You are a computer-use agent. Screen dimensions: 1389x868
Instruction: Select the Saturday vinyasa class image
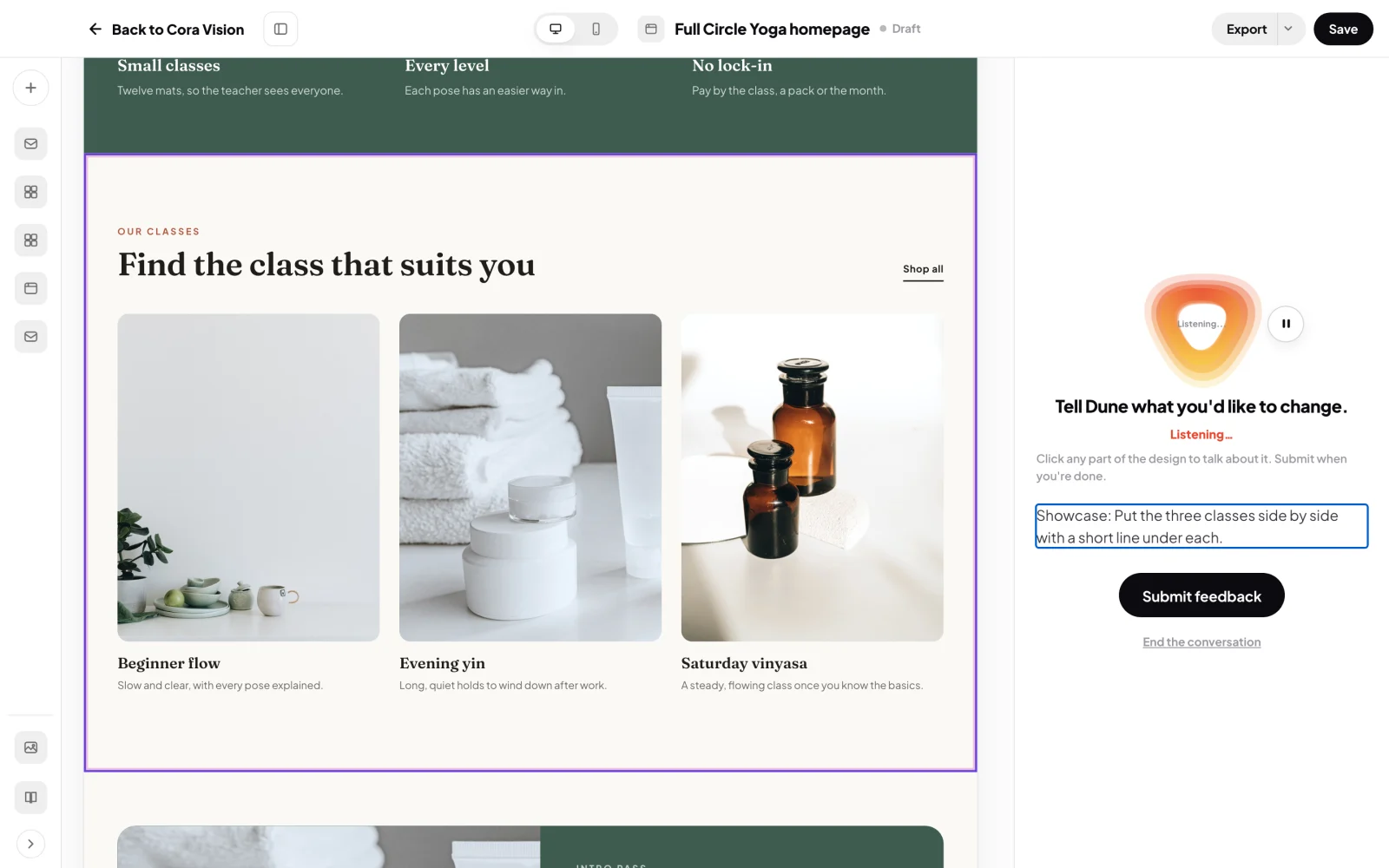pos(813,477)
